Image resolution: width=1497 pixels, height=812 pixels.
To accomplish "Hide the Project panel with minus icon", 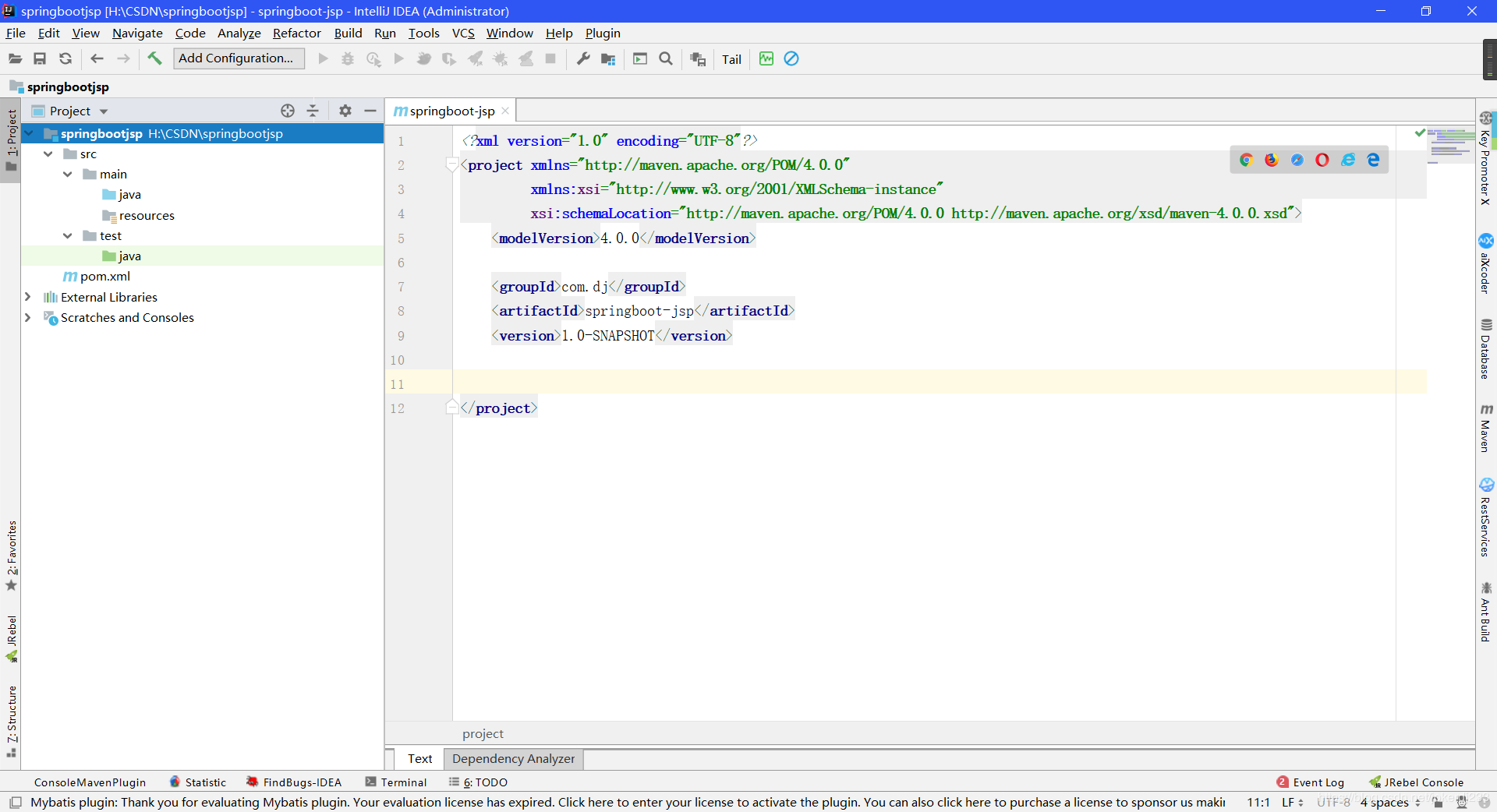I will click(370, 111).
